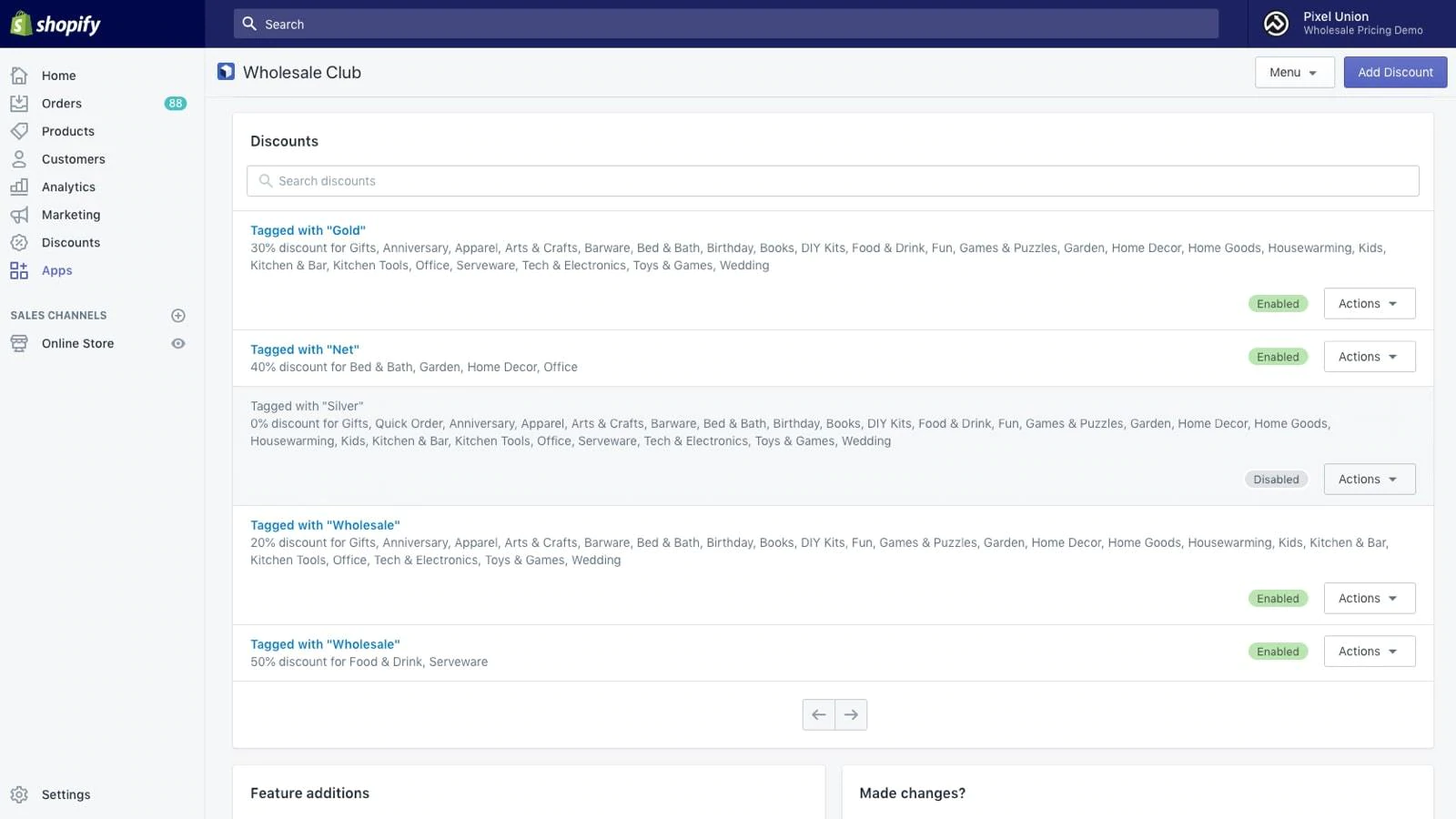1456x819 pixels.
Task: Click Disabled badge on Silver discount
Action: click(1276, 480)
